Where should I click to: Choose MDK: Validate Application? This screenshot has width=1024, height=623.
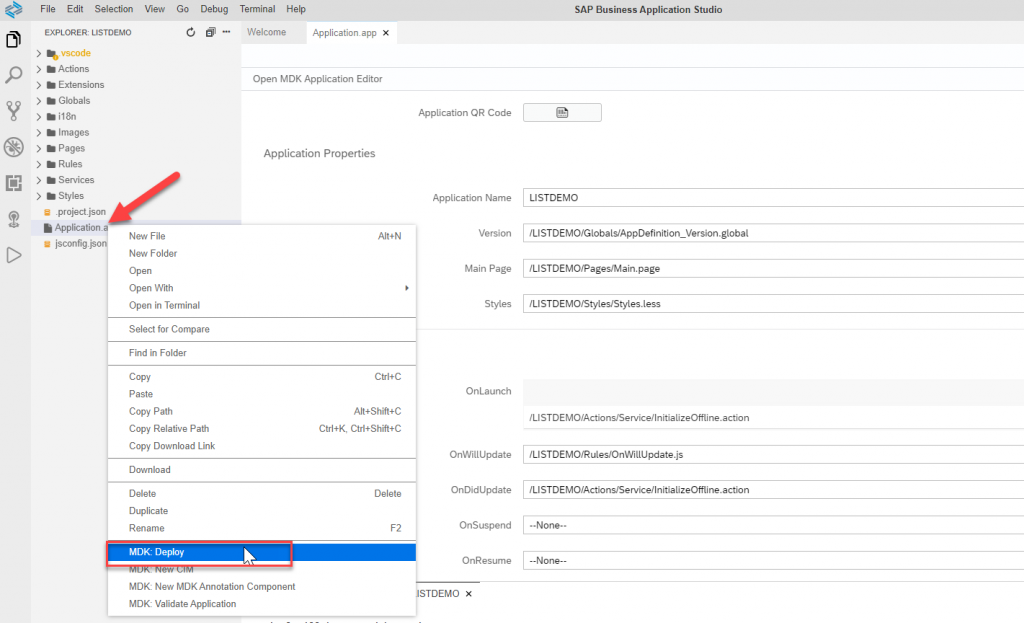coord(262,604)
